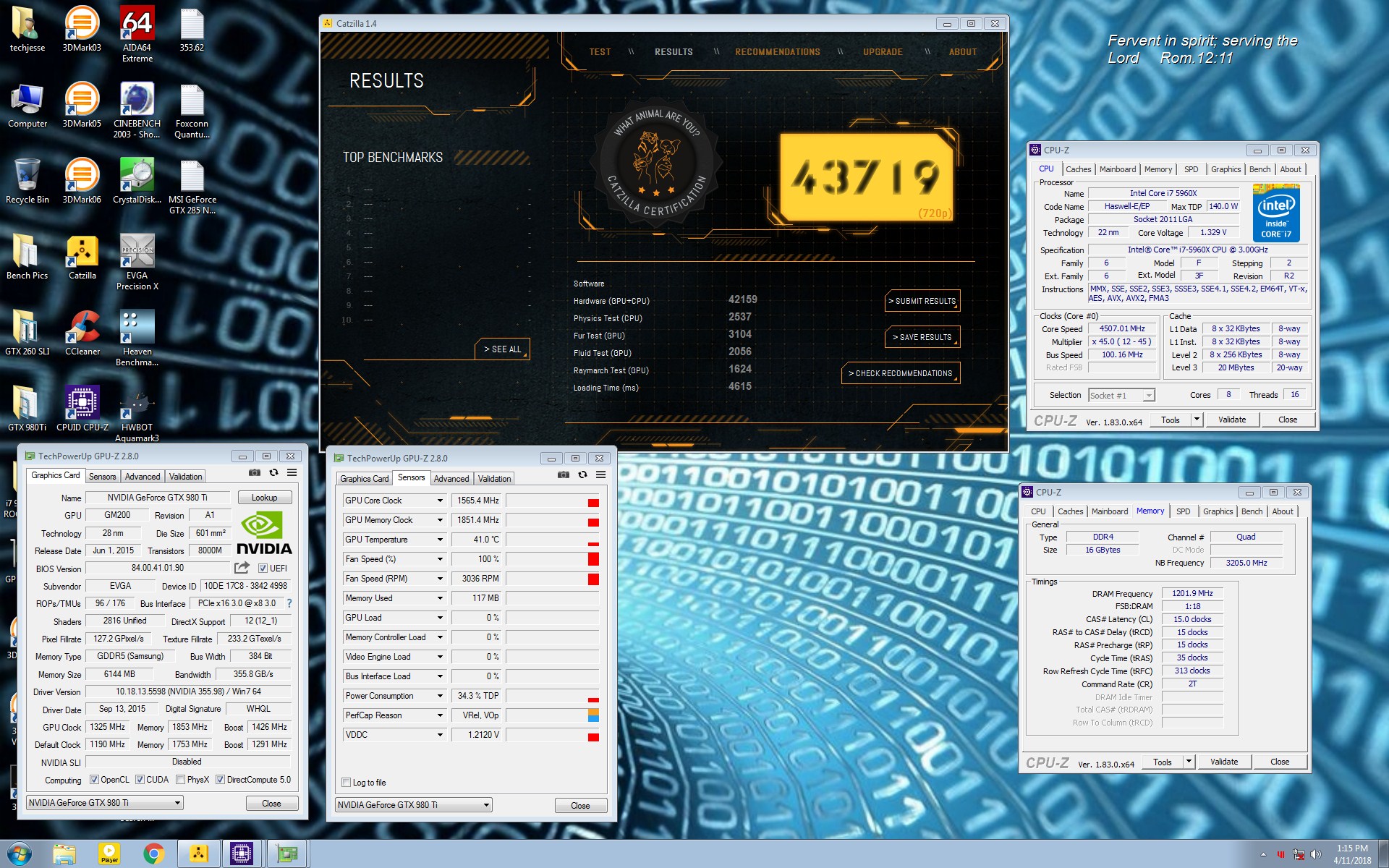
Task: Toggle the DirectCompute 5.0 checkbox
Action: [x=220, y=780]
